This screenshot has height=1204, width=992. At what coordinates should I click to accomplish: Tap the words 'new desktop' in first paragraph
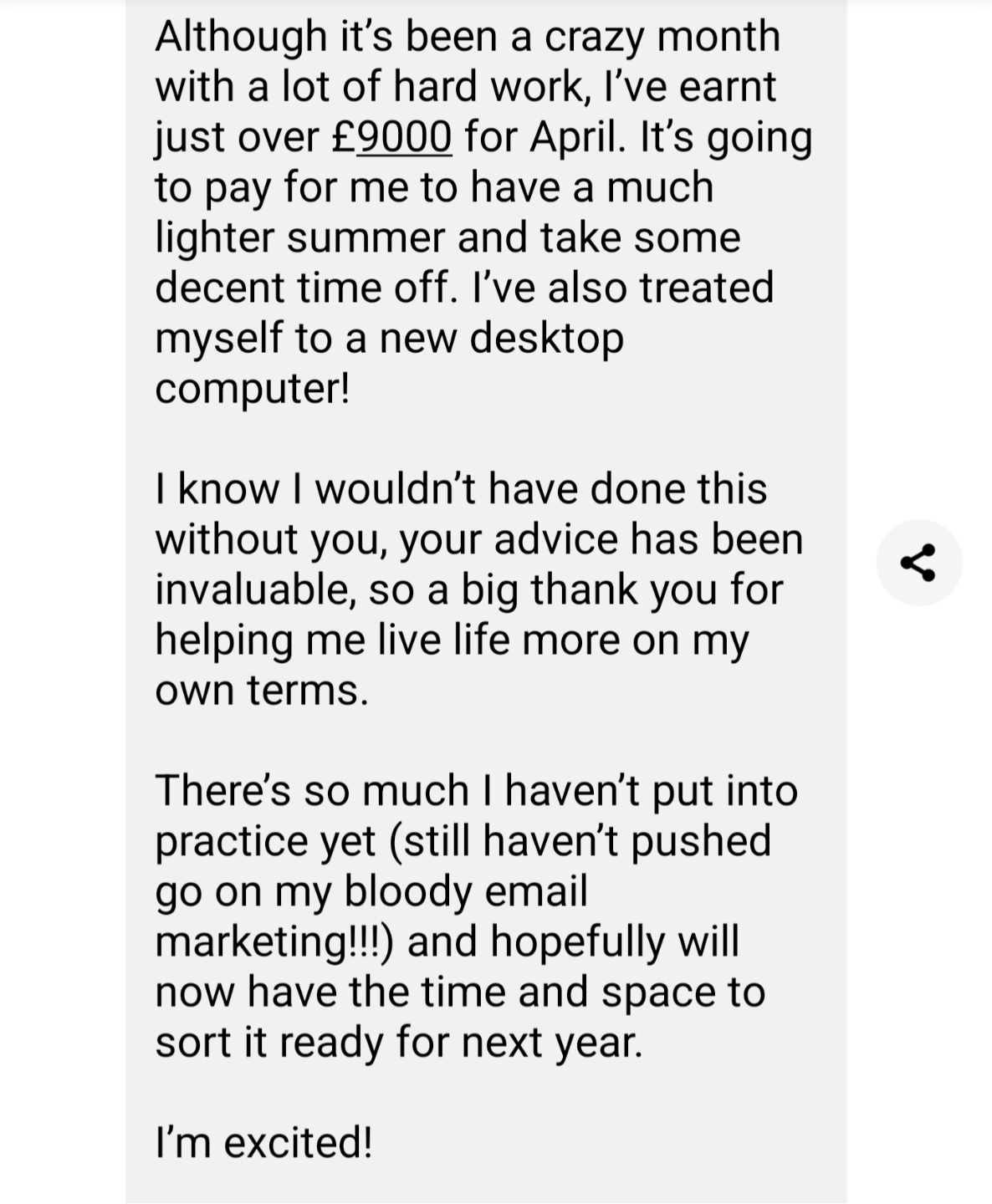click(502, 339)
